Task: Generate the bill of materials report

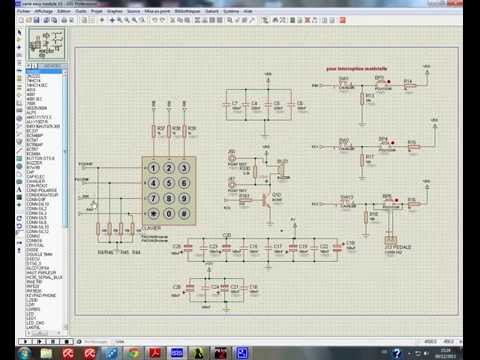Action: [325, 20]
